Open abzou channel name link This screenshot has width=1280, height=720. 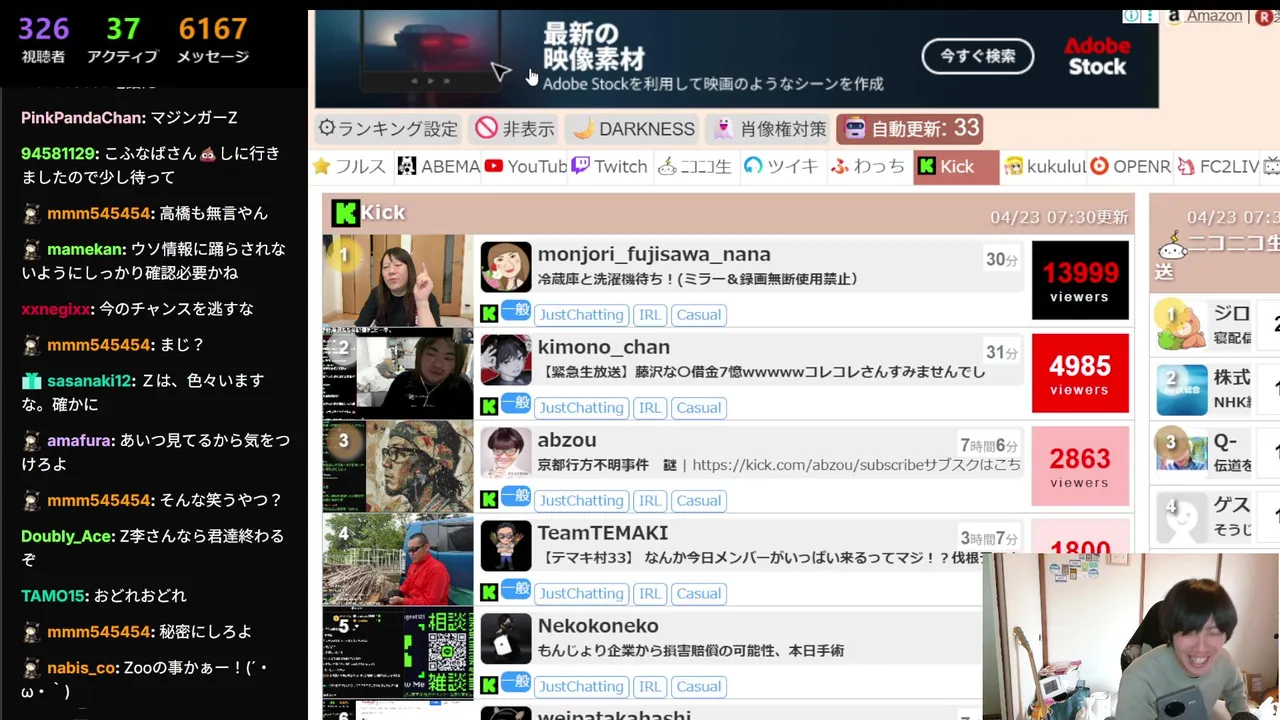pyautogui.click(x=567, y=440)
